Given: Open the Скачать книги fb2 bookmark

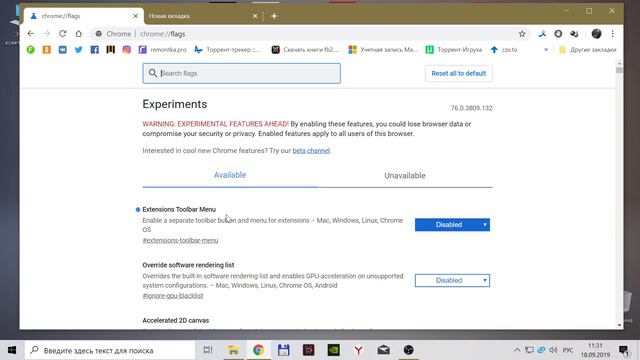Looking at the screenshot, I should 305,50.
